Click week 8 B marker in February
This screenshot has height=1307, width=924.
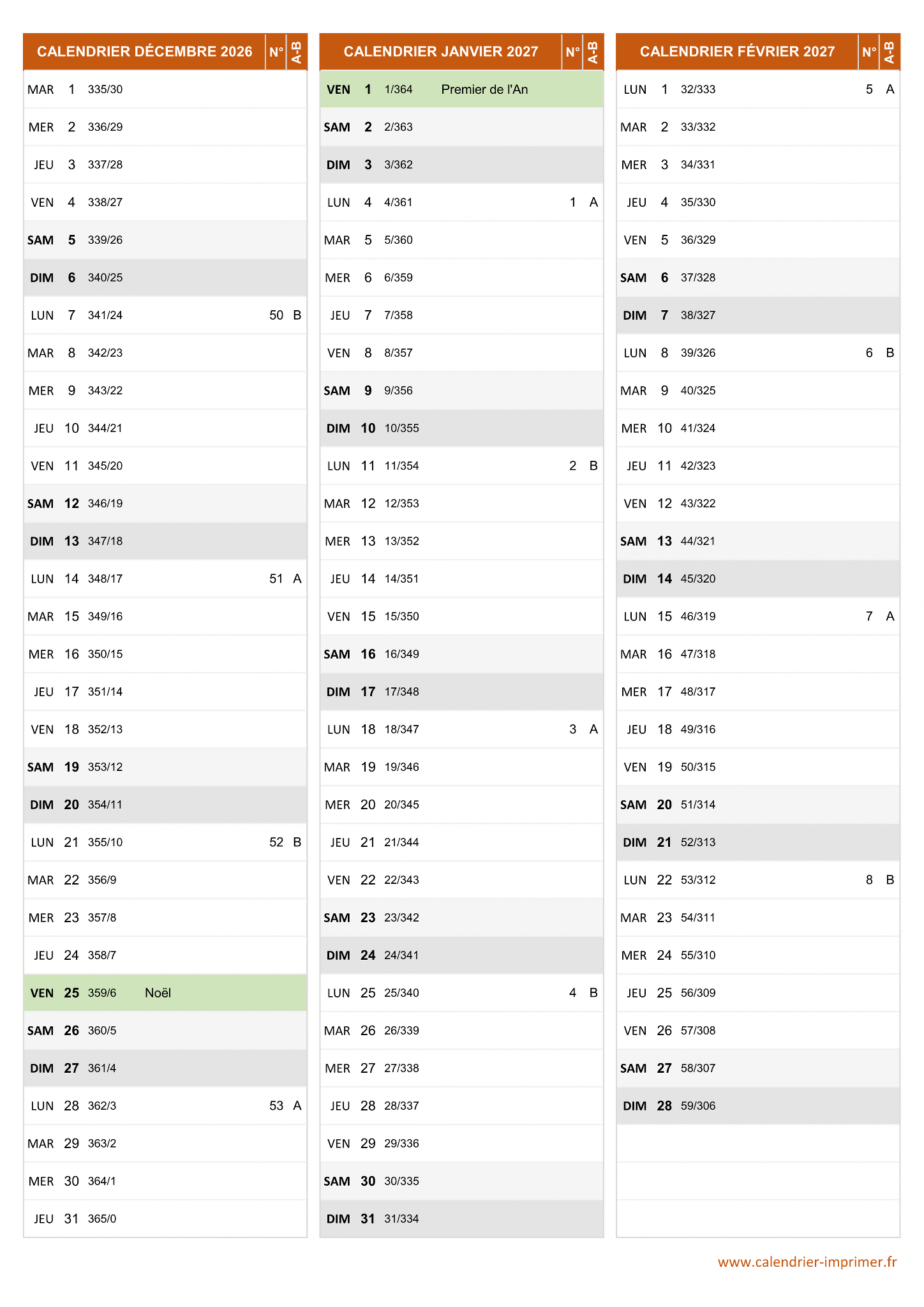890,880
